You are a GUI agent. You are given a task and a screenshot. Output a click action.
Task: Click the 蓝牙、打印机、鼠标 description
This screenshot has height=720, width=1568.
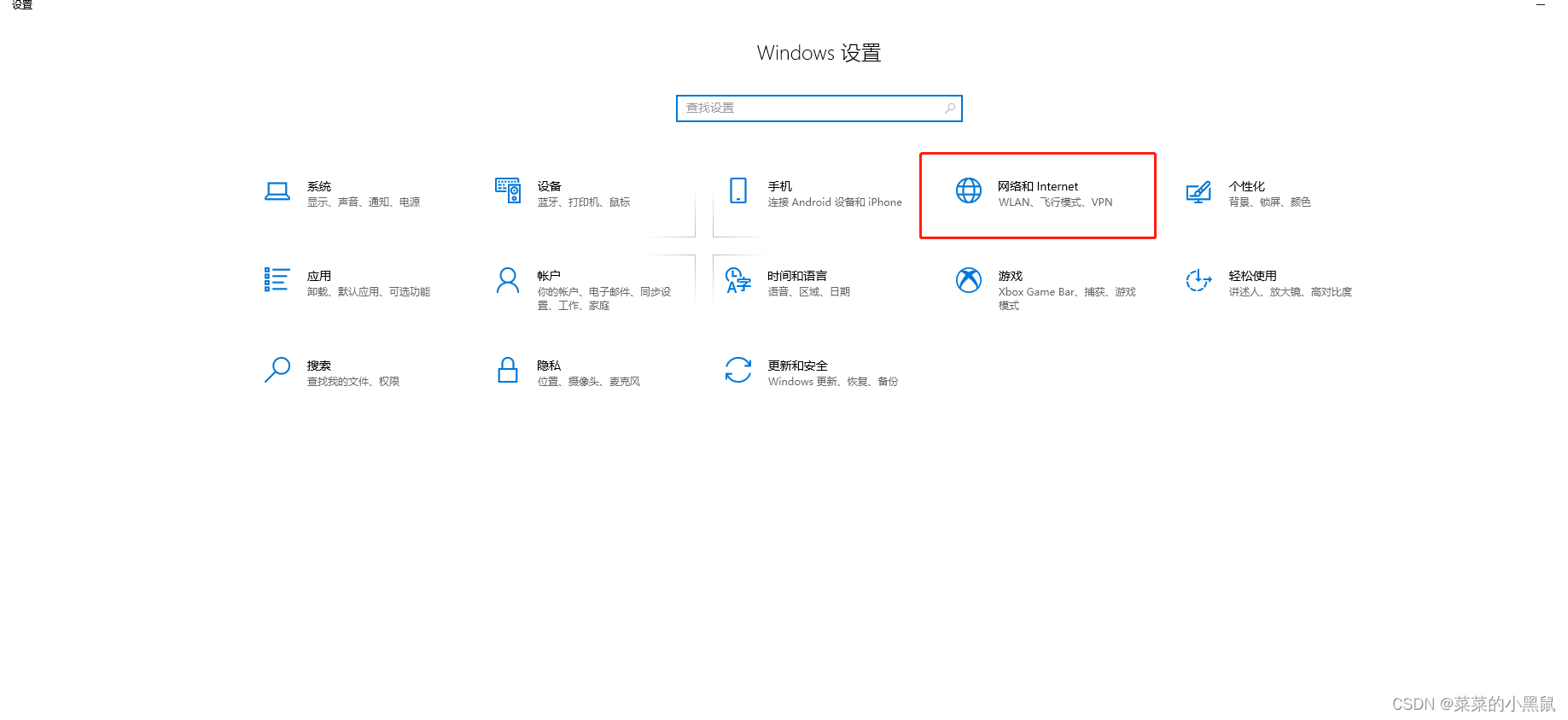click(584, 202)
